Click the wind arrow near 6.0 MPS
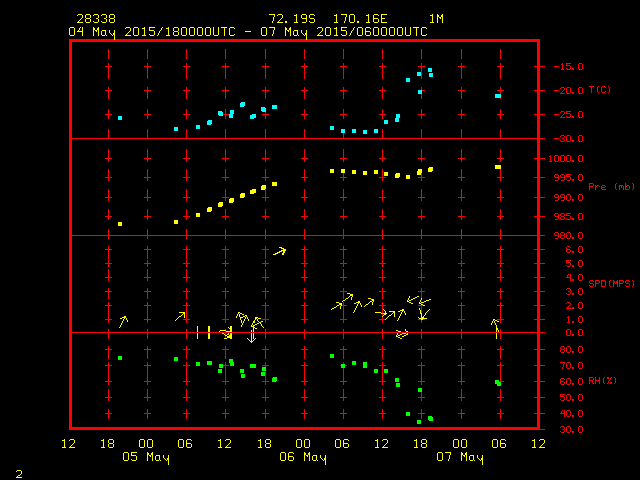This screenshot has height=480, width=640. point(280,251)
